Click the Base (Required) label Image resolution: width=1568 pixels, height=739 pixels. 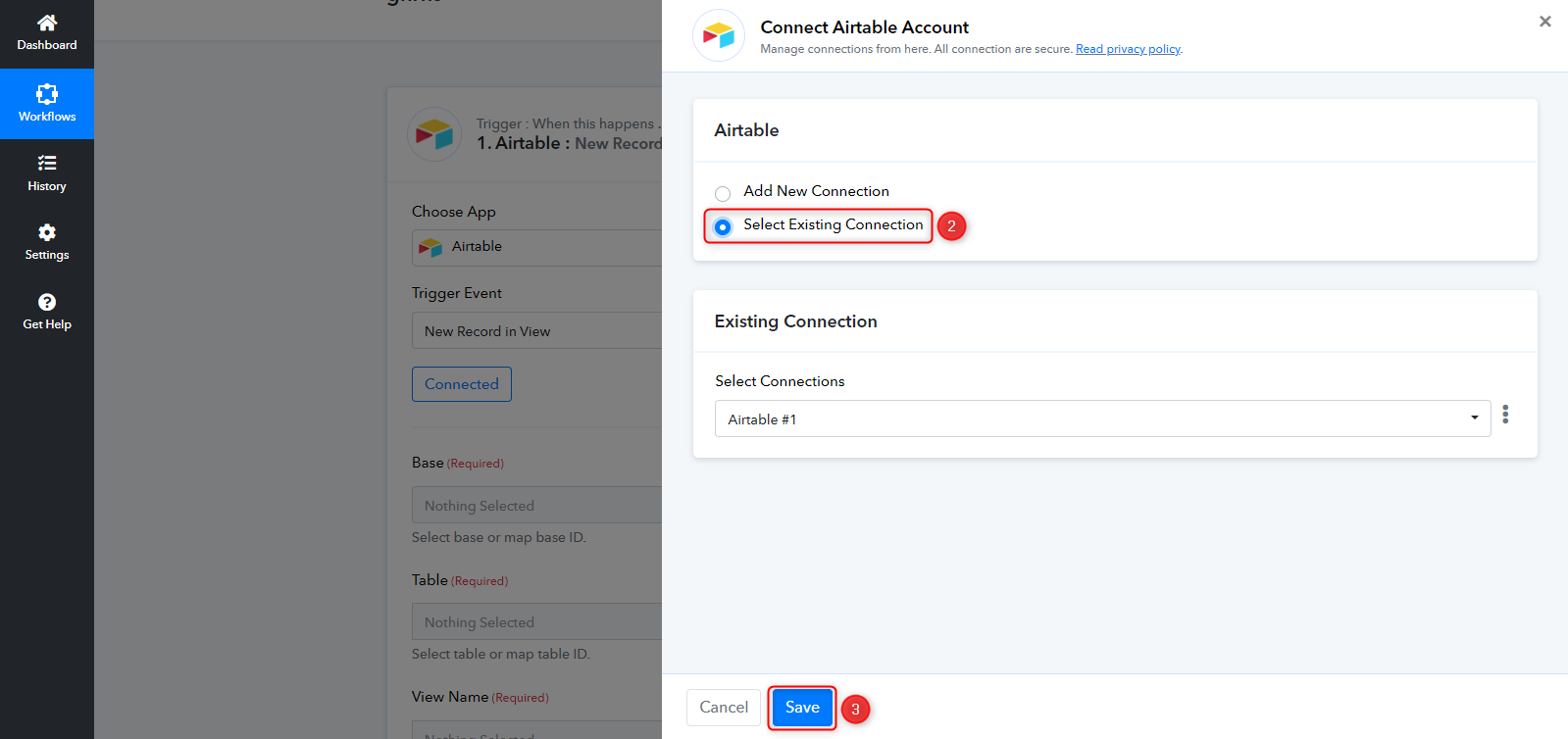[x=458, y=463]
